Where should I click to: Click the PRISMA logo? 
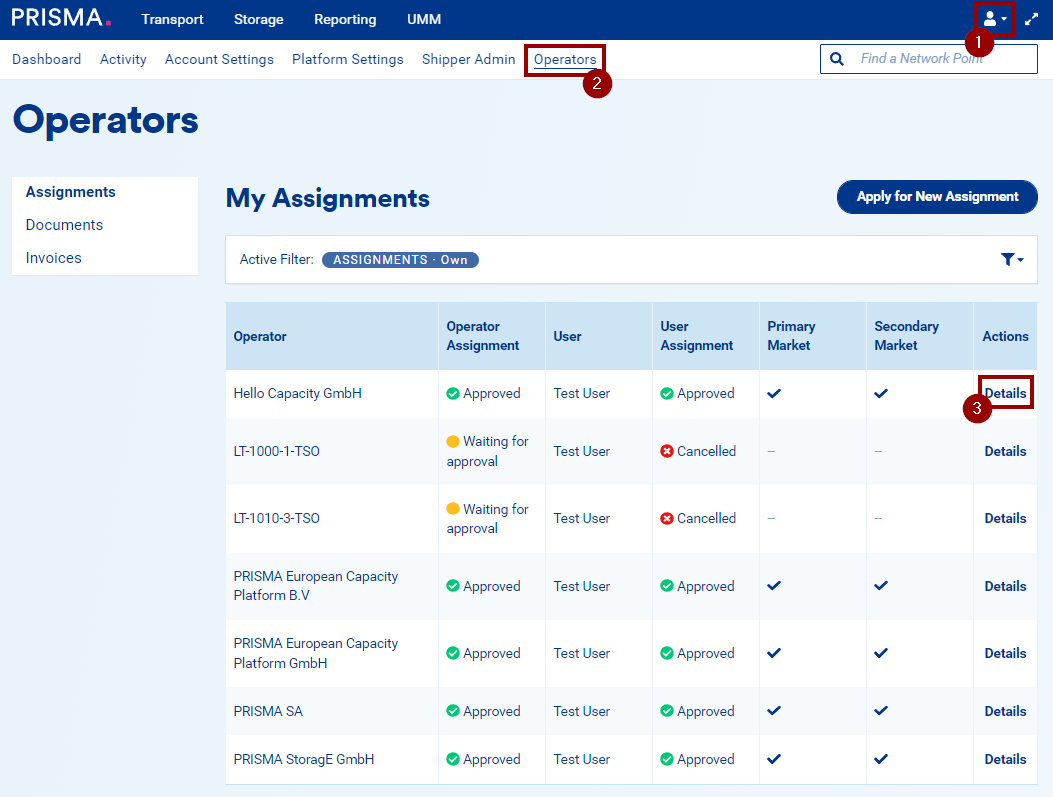61,18
